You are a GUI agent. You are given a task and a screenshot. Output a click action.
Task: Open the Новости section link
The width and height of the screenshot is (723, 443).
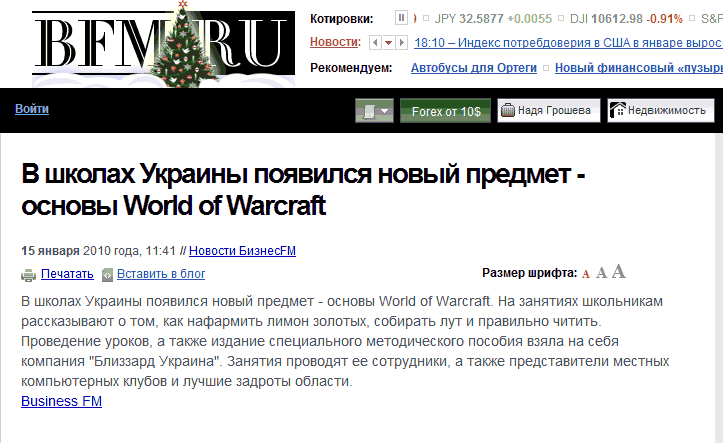point(335,42)
